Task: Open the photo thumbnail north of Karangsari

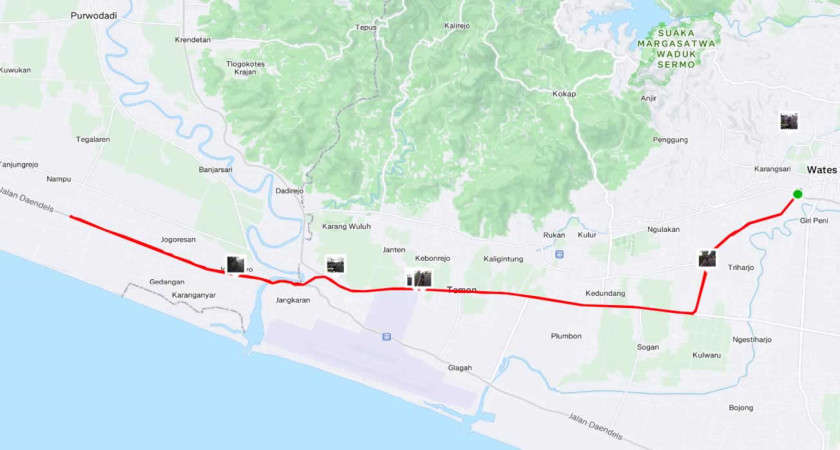Action: click(789, 122)
